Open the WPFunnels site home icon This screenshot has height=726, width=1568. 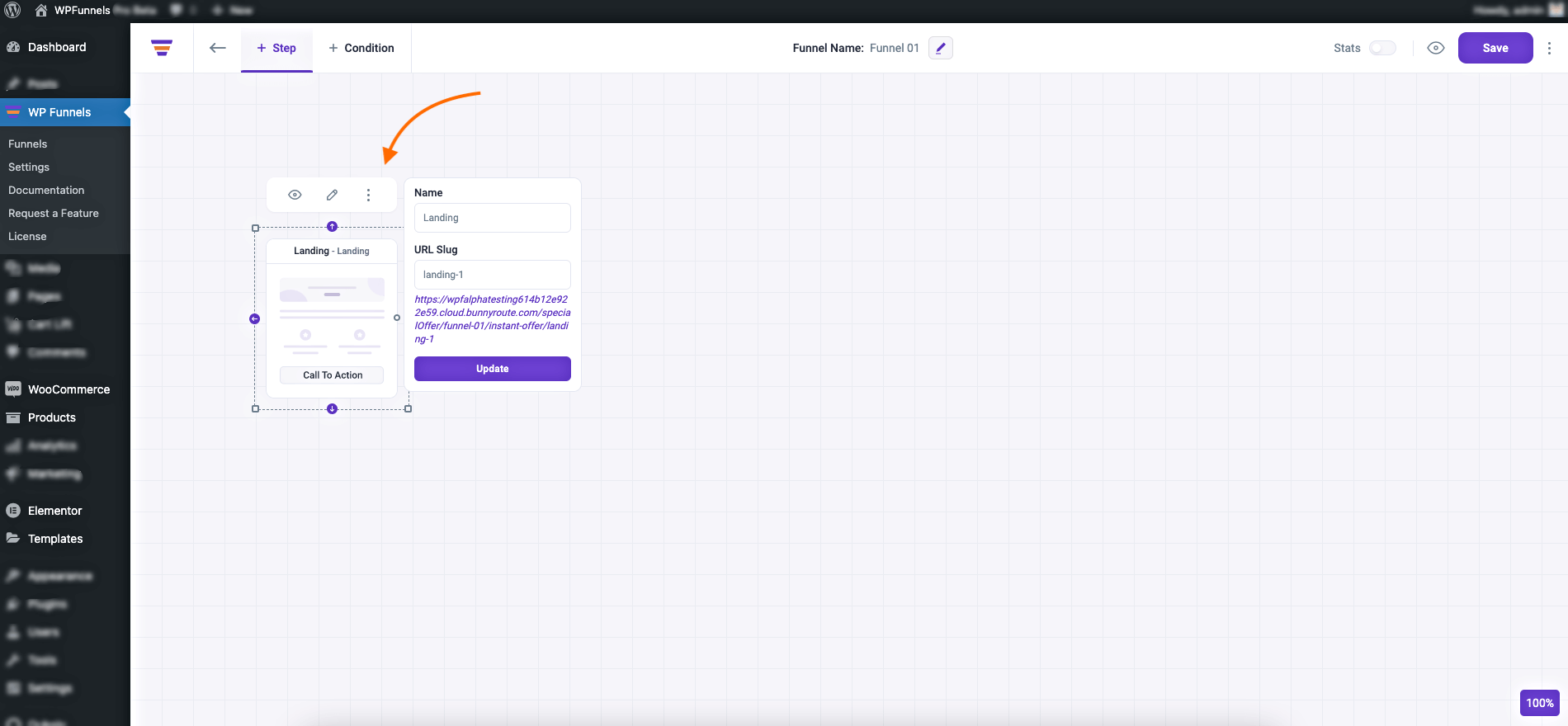tap(40, 10)
